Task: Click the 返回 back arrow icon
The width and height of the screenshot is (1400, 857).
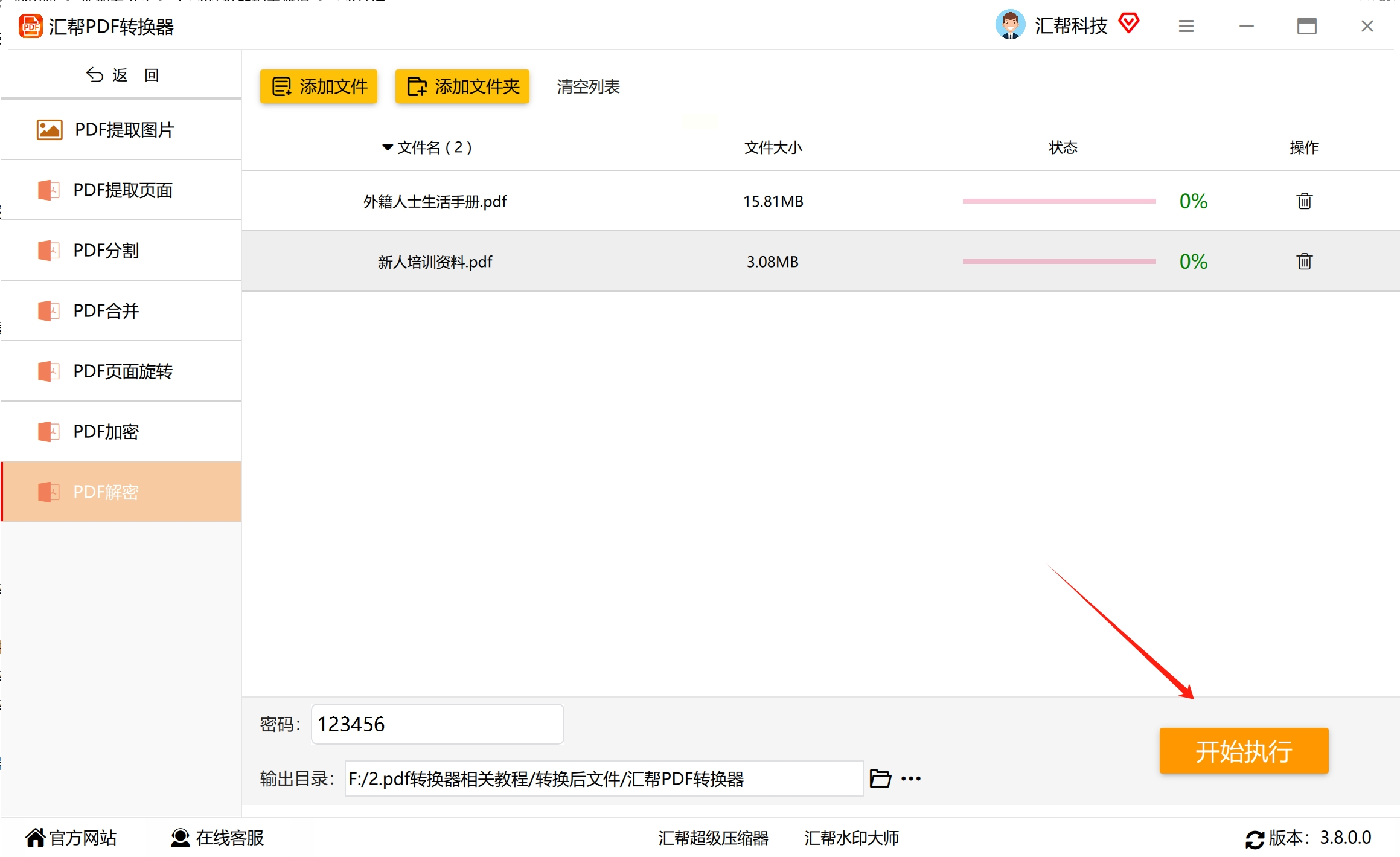Action: [x=95, y=74]
